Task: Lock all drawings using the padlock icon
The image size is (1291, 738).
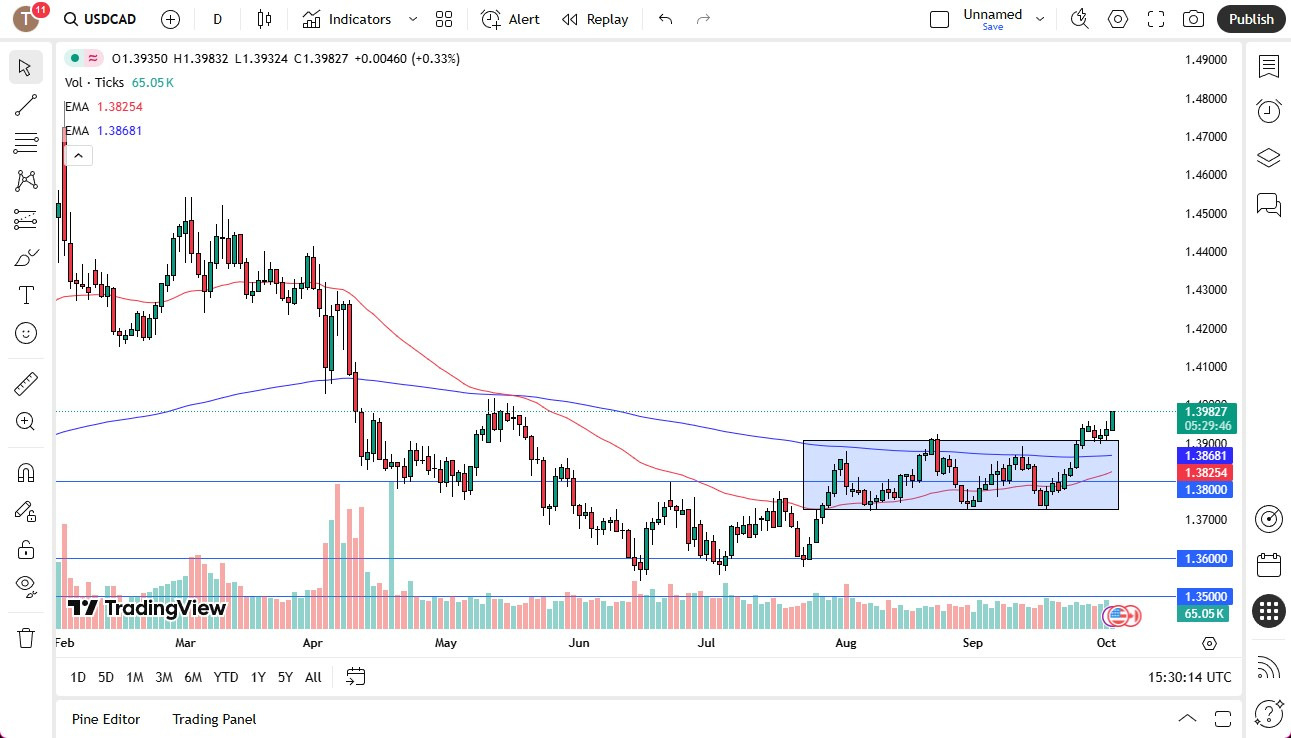Action: (x=25, y=548)
